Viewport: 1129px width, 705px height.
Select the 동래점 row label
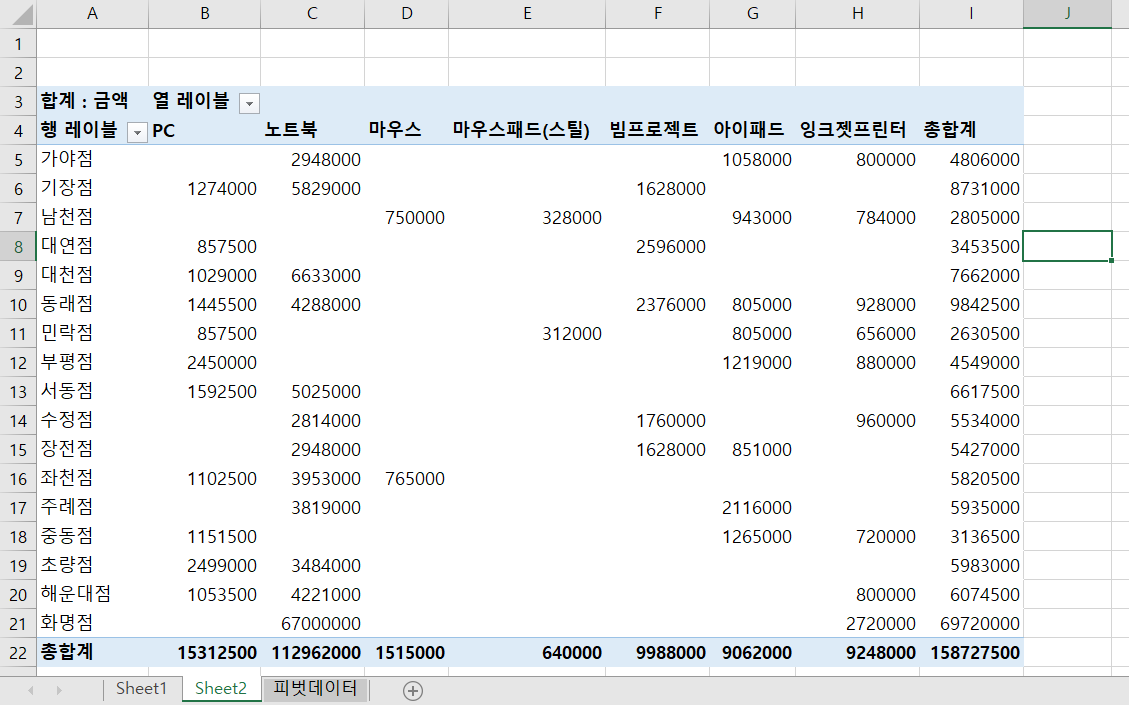(92, 305)
